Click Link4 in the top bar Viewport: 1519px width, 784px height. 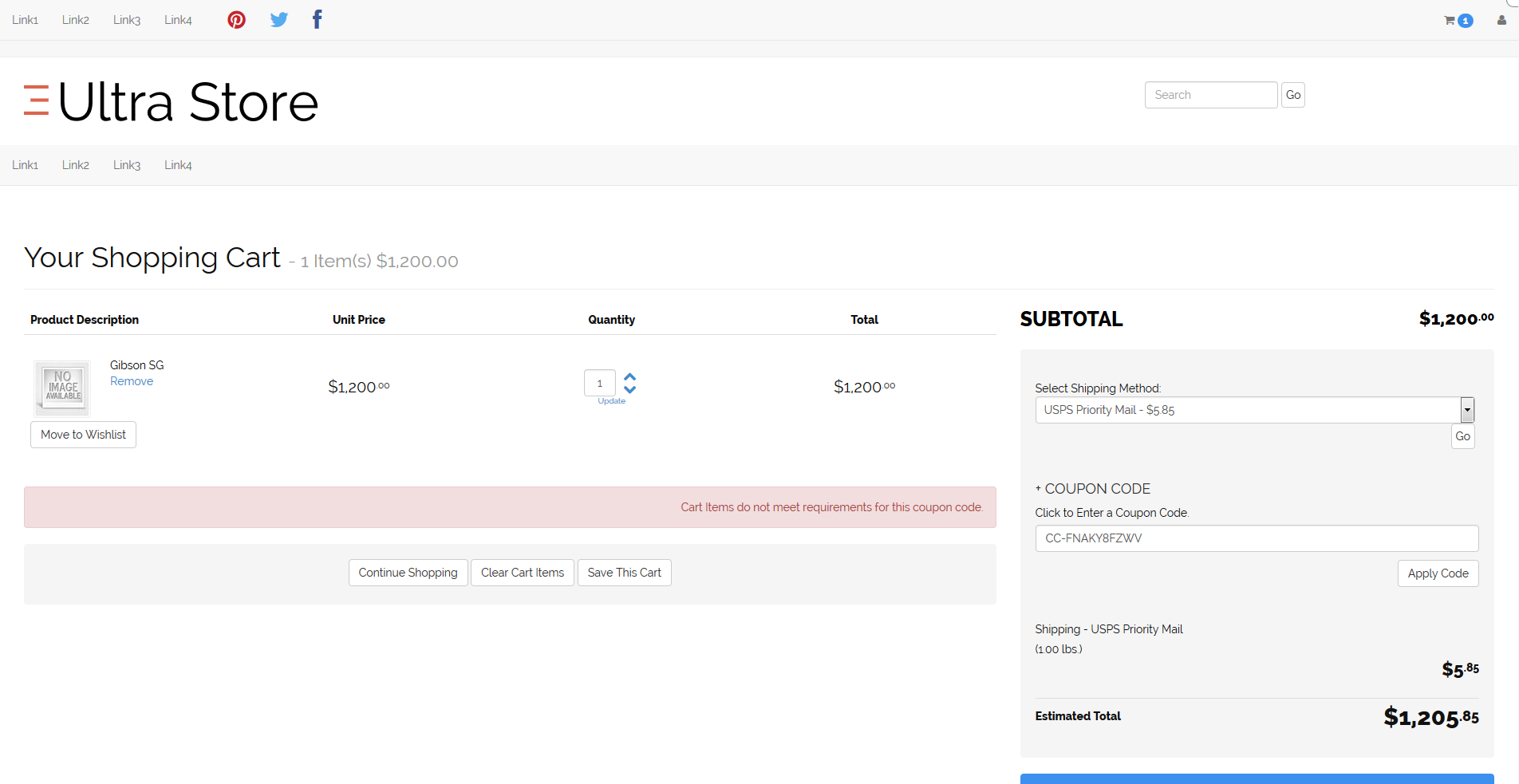(x=178, y=20)
